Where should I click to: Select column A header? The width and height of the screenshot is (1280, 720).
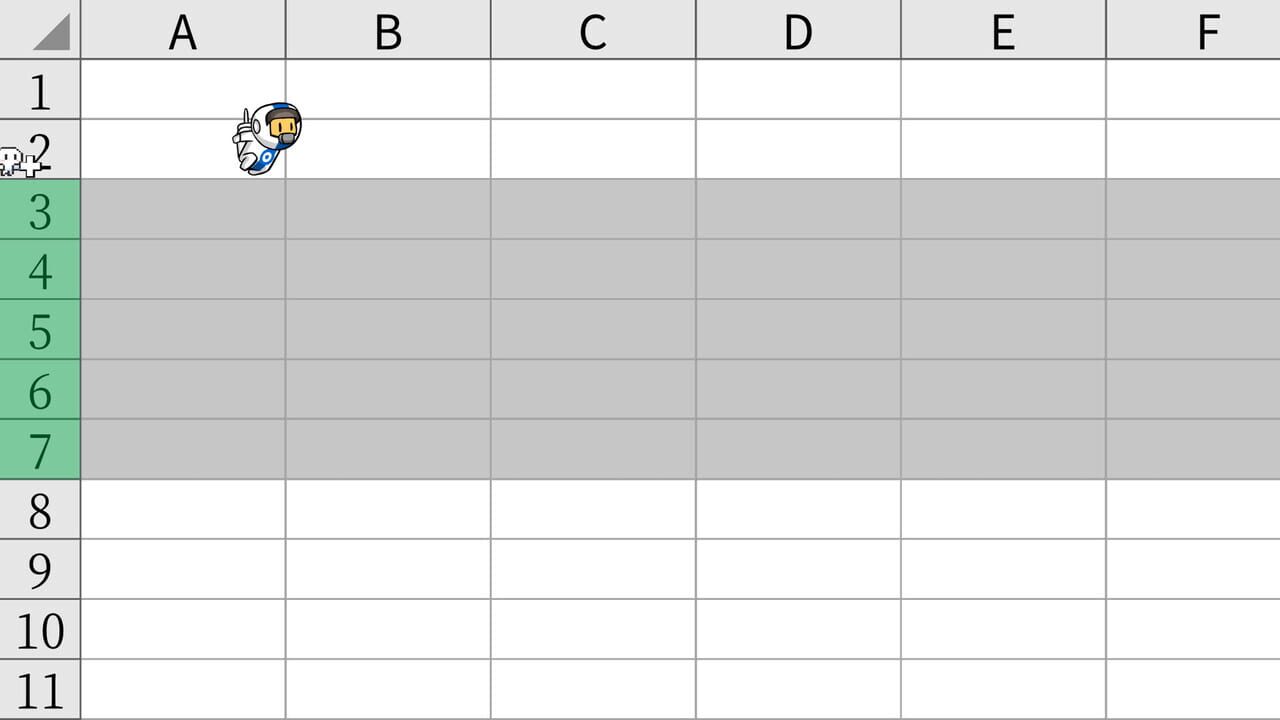[183, 30]
